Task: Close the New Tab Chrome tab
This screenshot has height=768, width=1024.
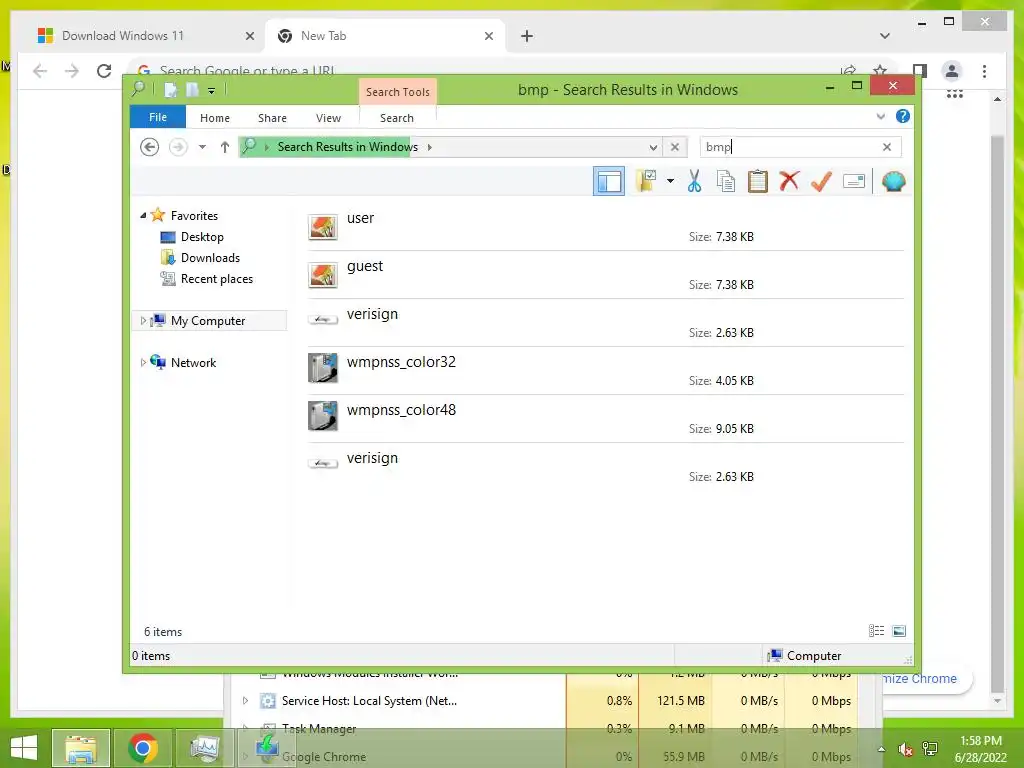Action: pos(488,36)
